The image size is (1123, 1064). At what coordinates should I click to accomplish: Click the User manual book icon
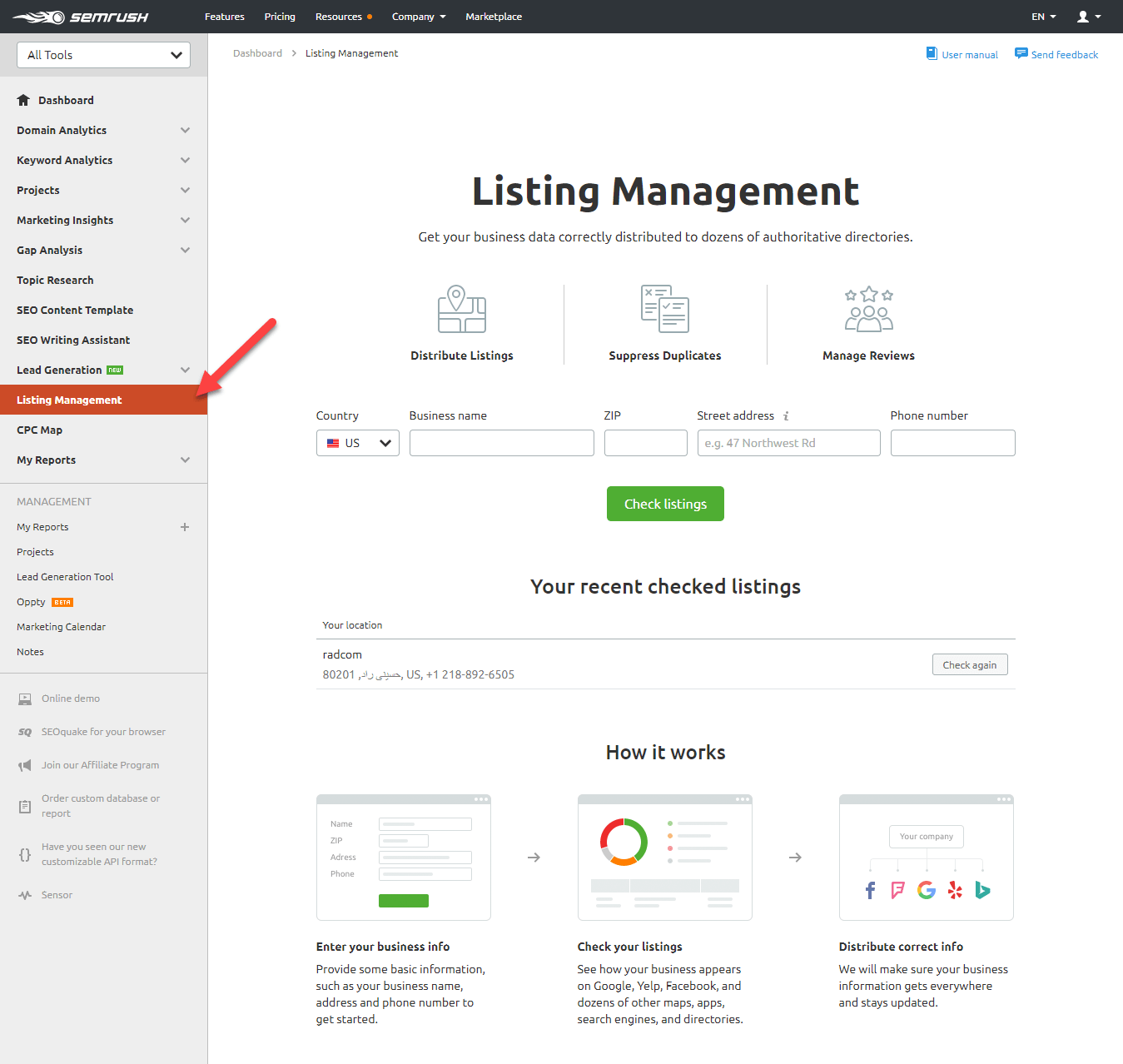click(932, 53)
